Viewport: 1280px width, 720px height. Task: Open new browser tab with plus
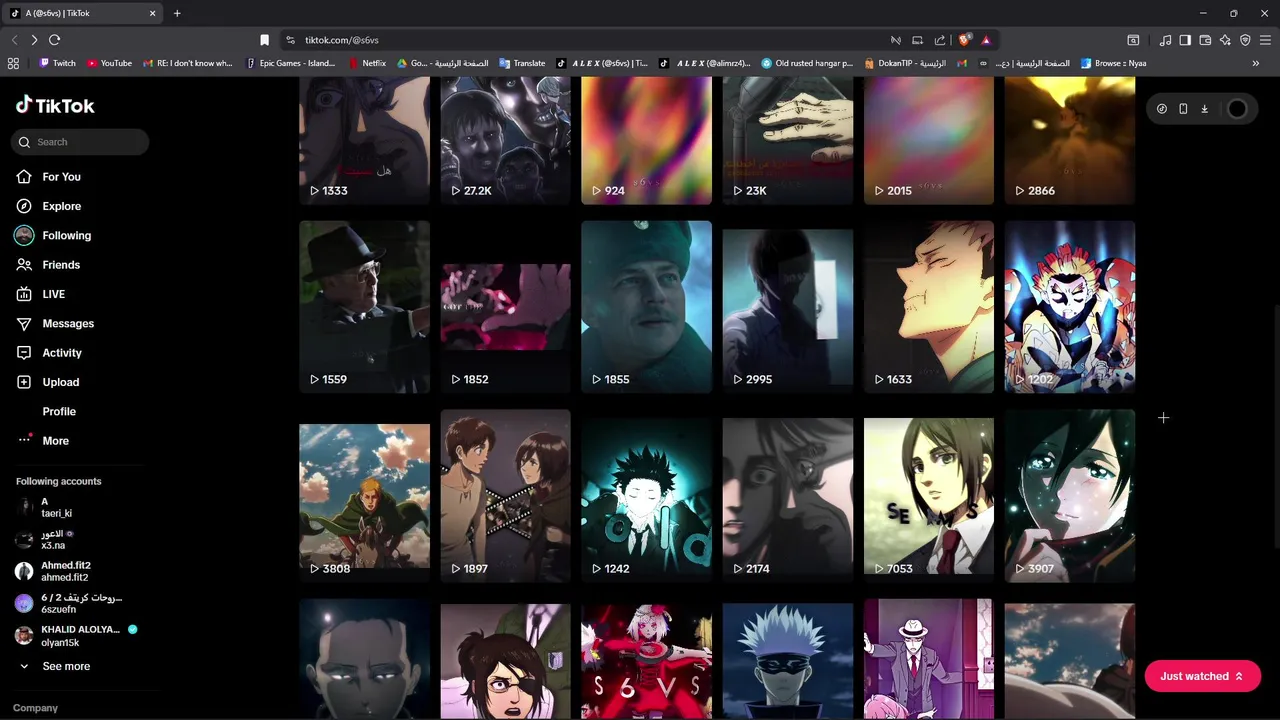pos(177,13)
